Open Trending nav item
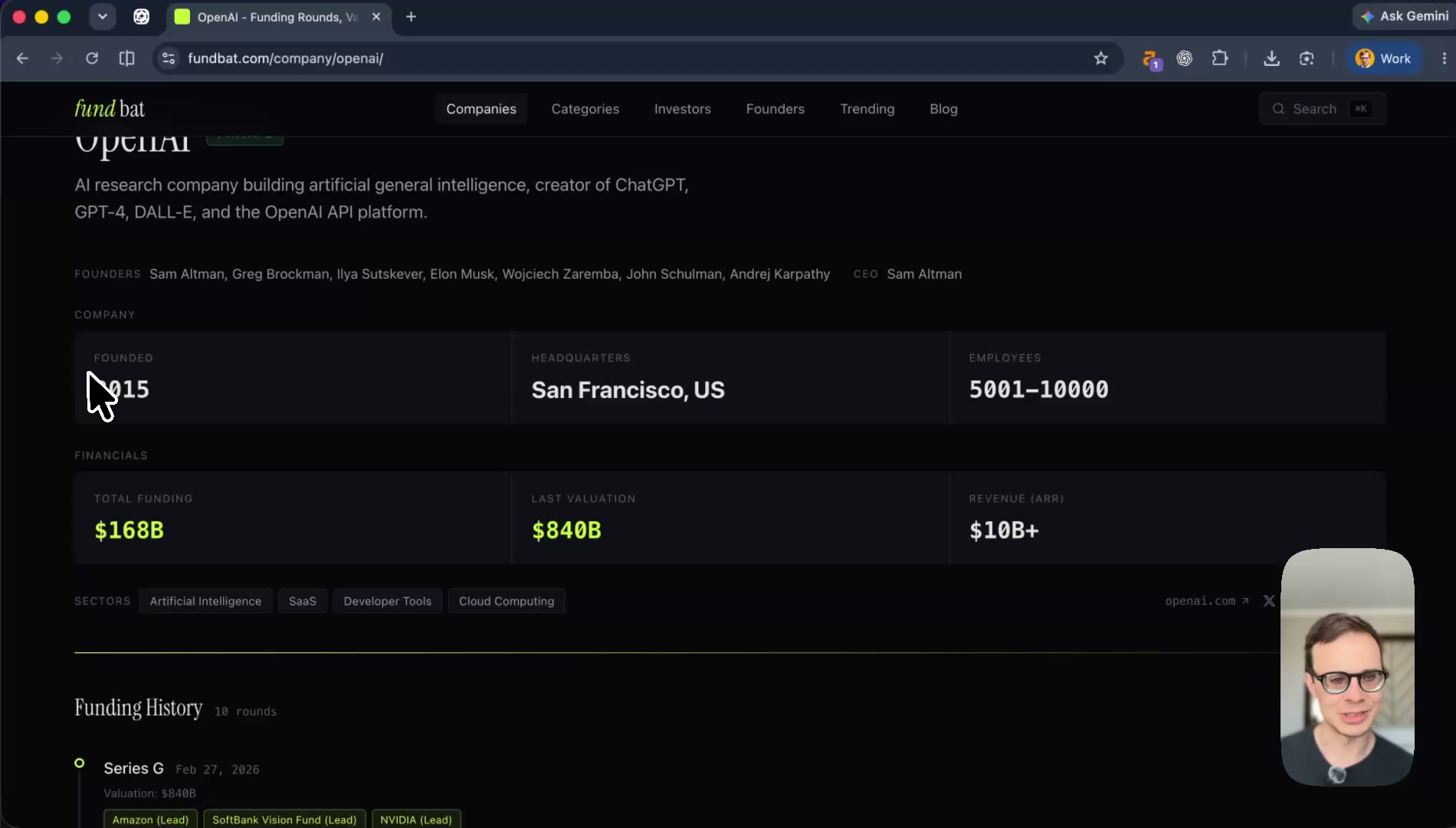Viewport: 1456px width, 828px height. [x=867, y=109]
